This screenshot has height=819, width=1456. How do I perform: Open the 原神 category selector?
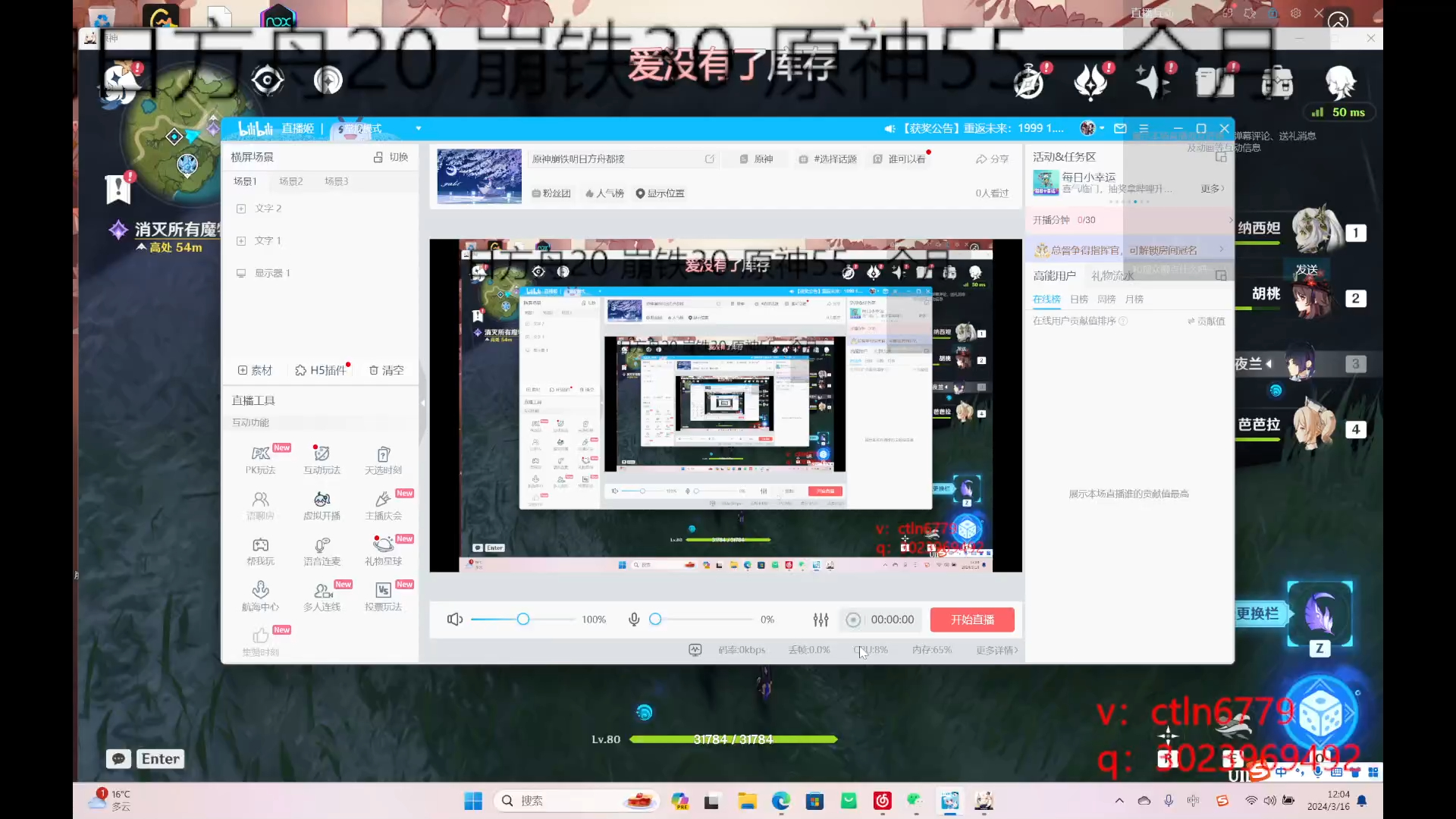coord(756,158)
